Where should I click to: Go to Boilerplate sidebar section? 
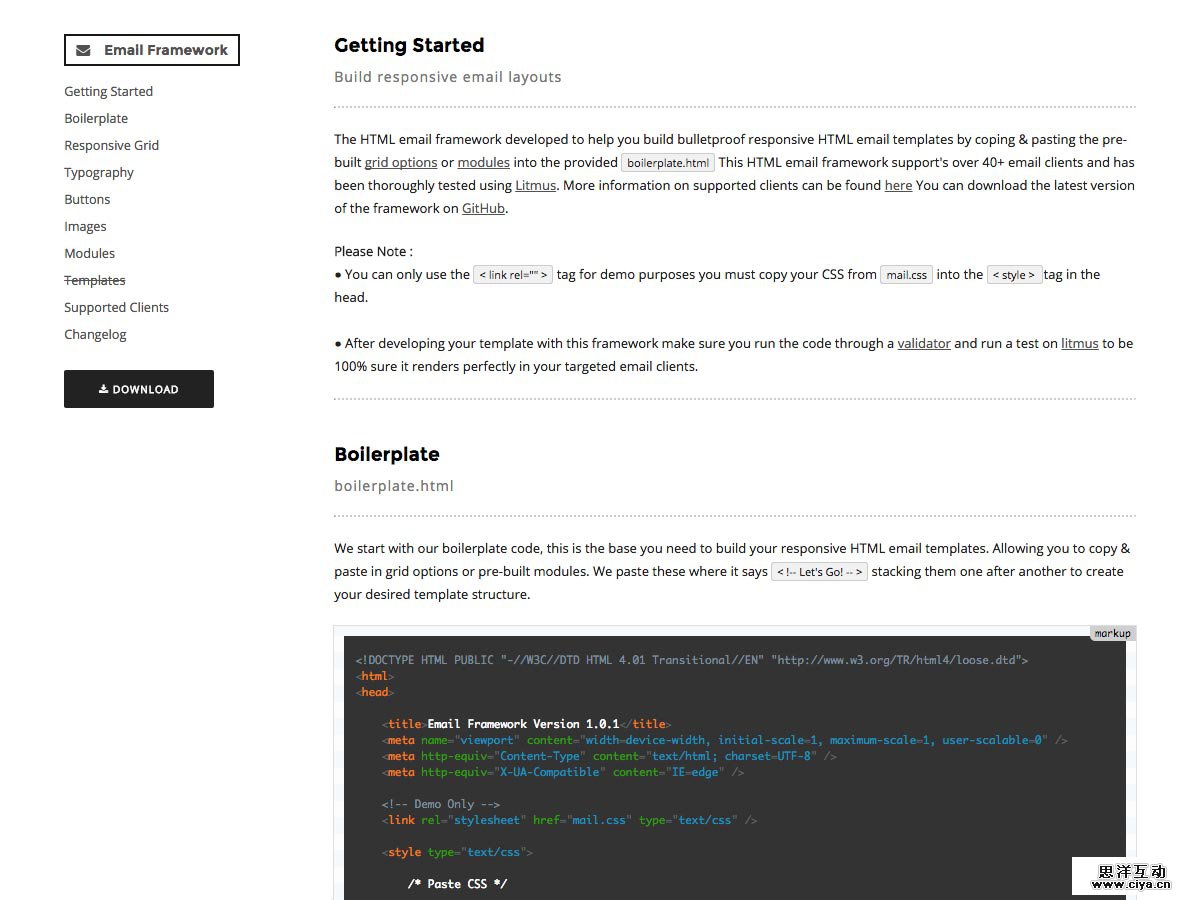pos(96,118)
